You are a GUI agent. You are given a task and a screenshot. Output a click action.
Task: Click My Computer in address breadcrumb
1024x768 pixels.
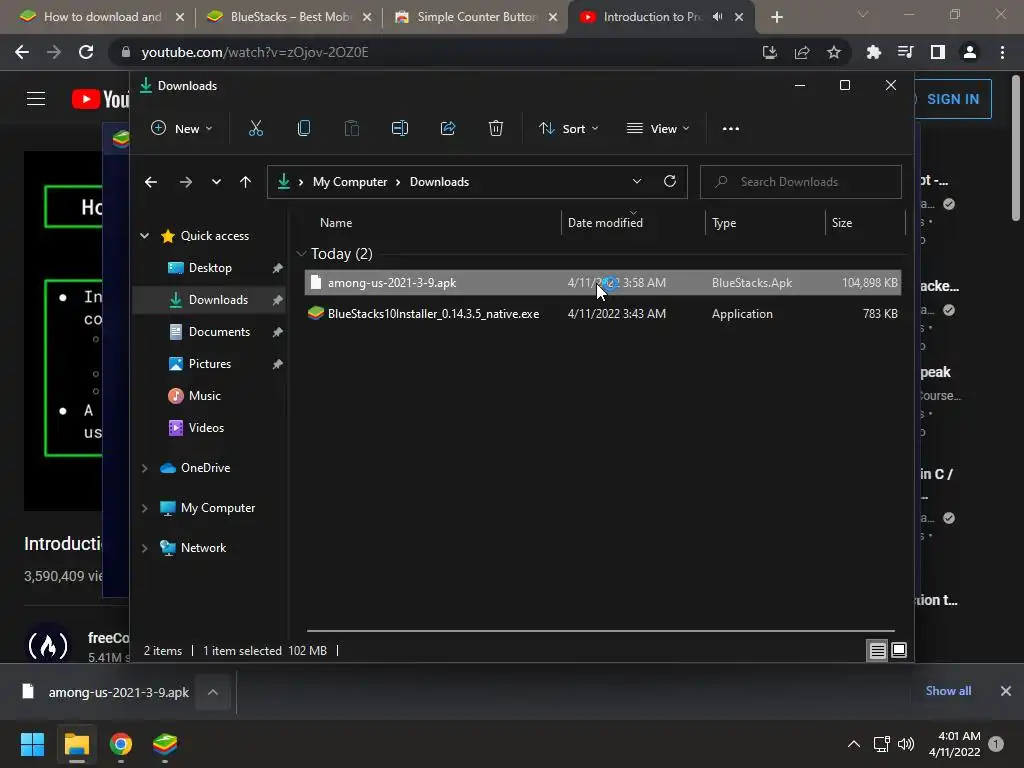pos(350,182)
